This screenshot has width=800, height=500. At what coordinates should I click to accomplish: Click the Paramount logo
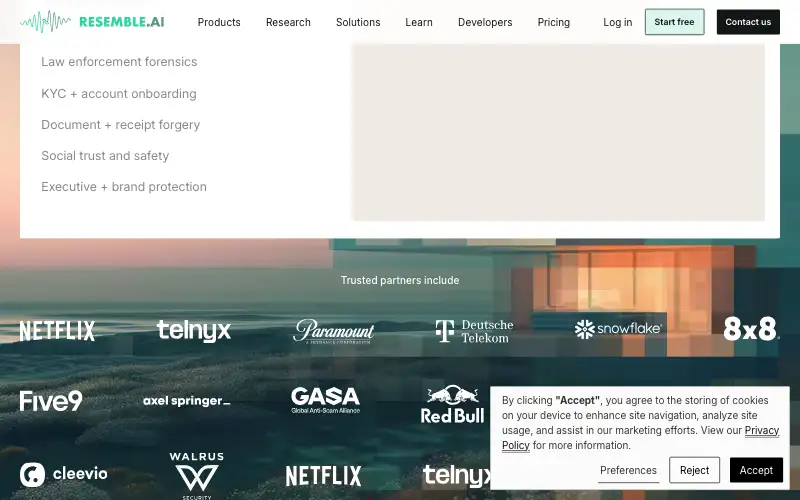point(334,331)
